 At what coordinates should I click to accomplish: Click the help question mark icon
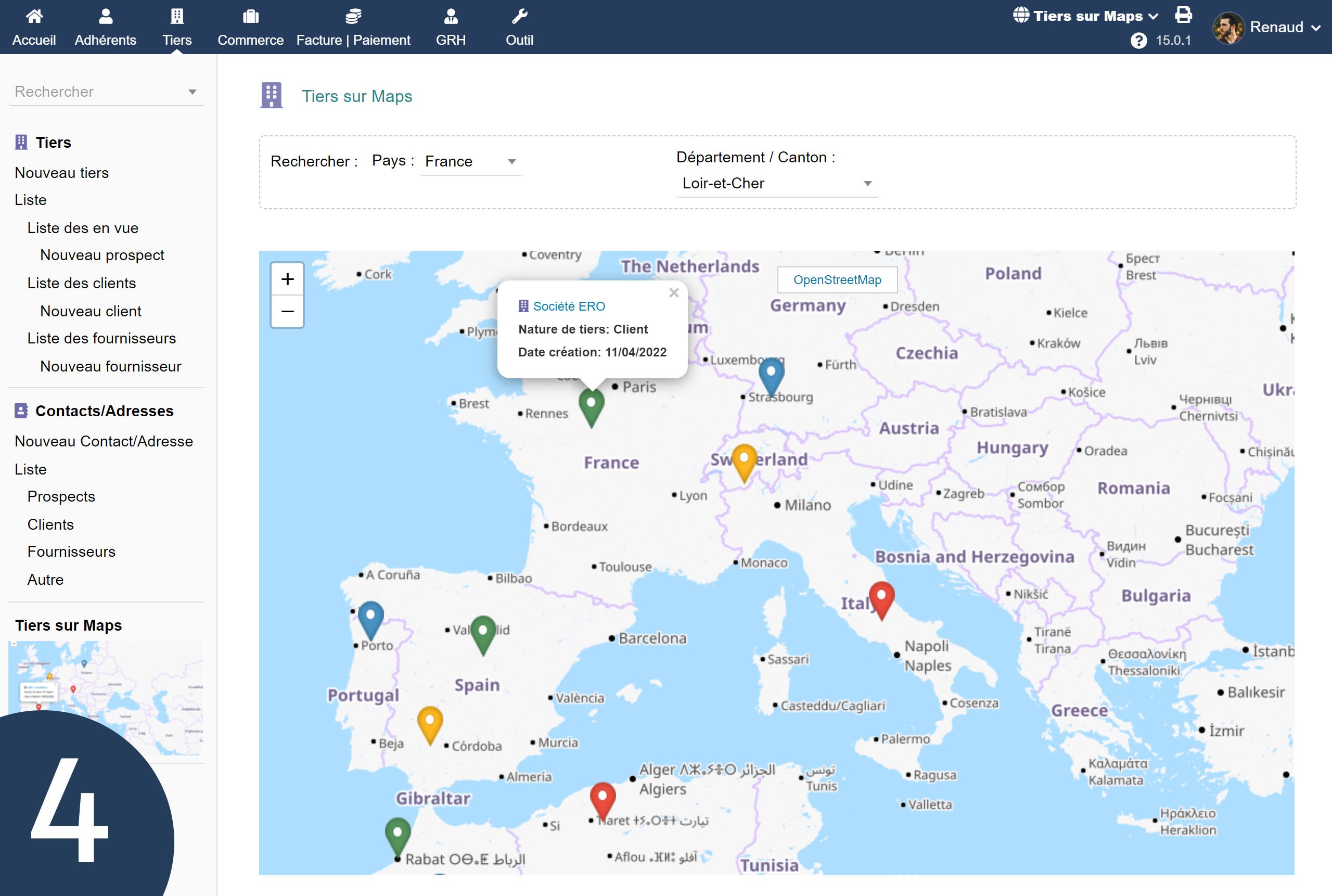1138,41
